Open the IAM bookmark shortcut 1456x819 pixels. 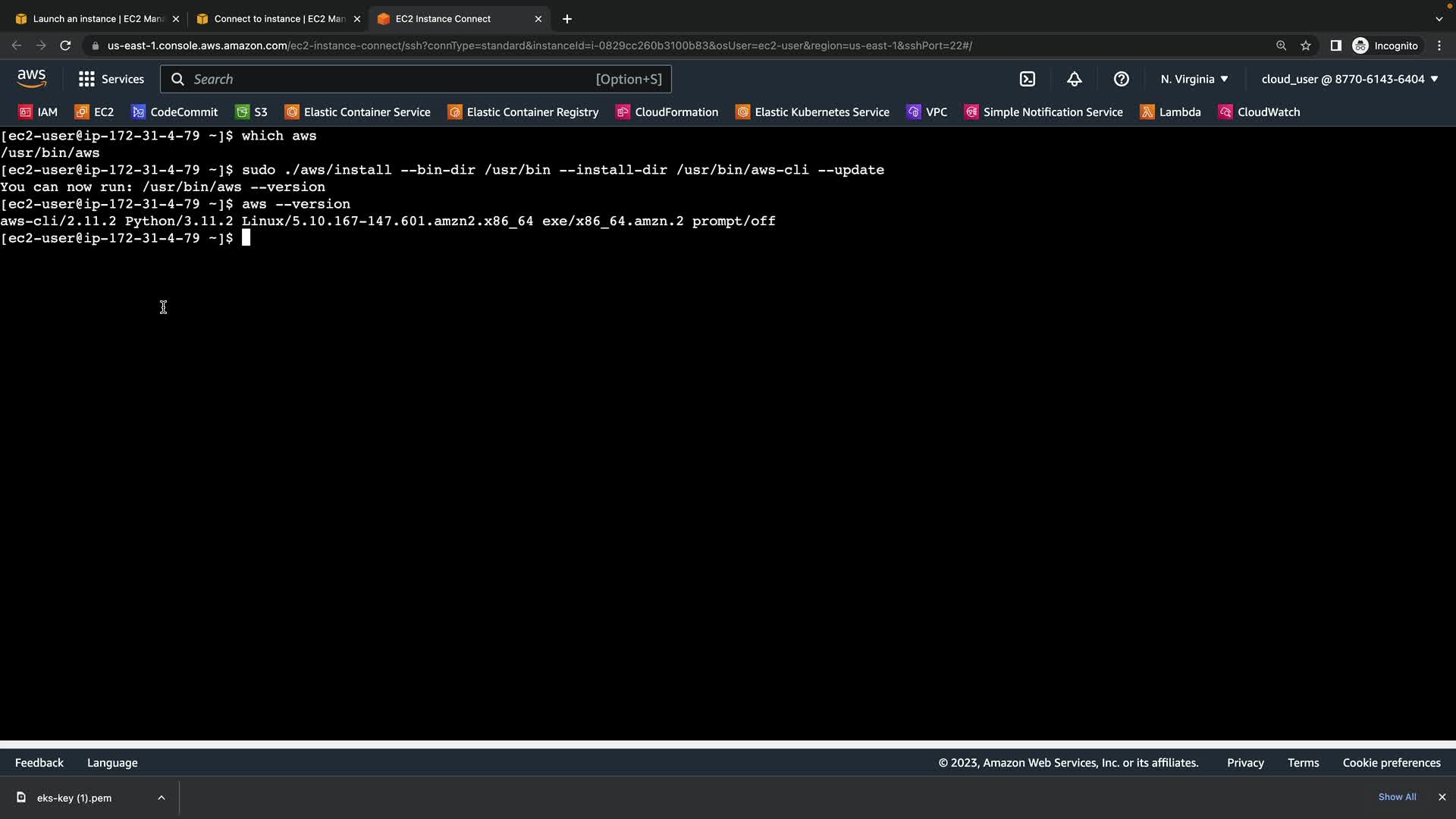pyautogui.click(x=38, y=111)
